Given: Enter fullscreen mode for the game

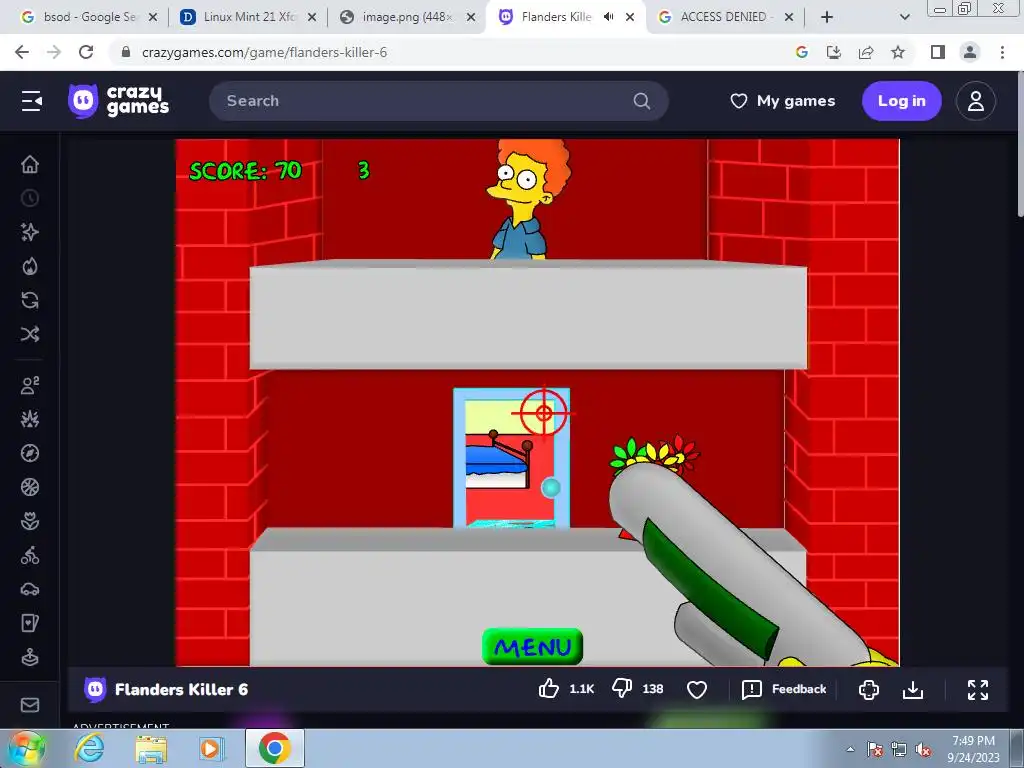Looking at the screenshot, I should click(978, 690).
